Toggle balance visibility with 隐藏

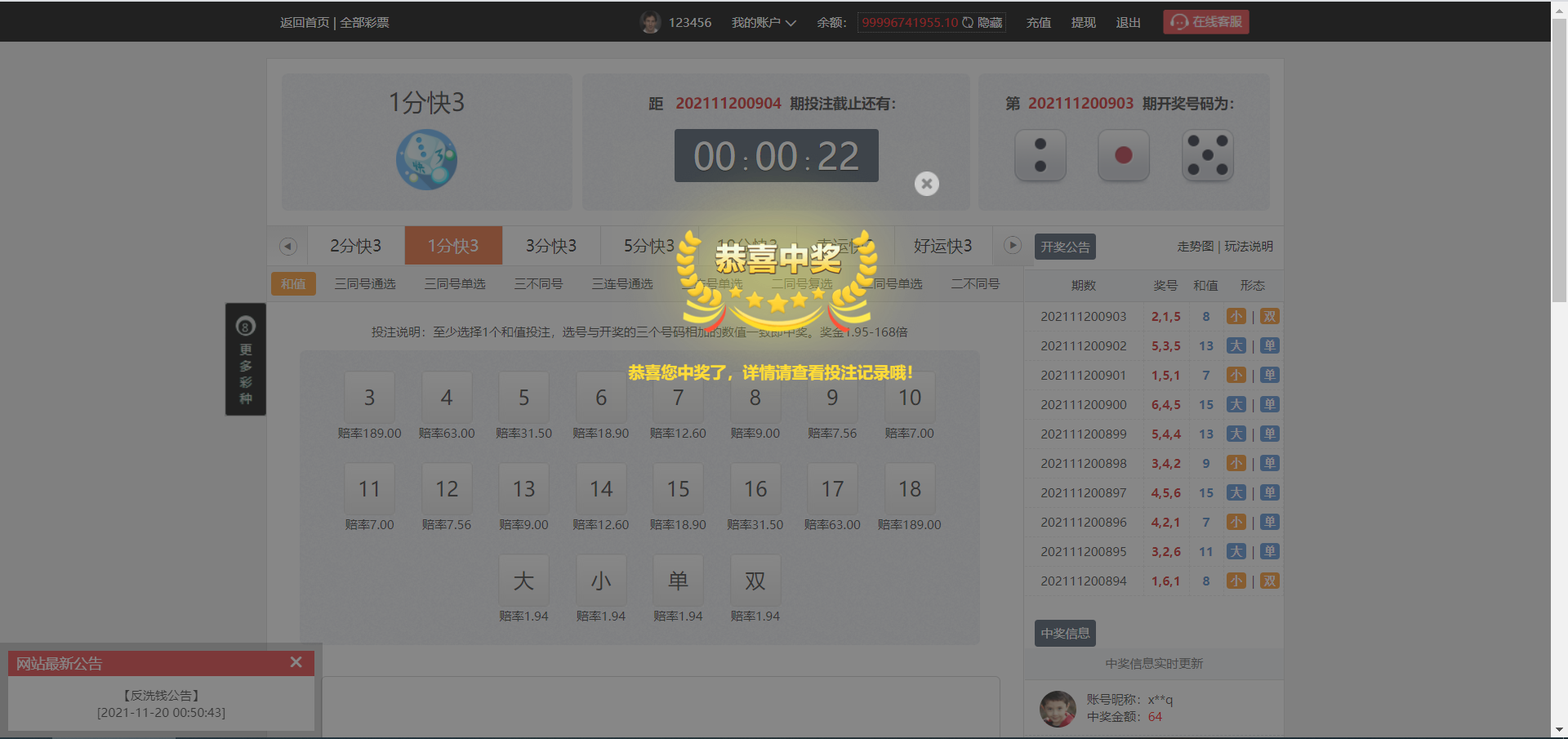990,23
